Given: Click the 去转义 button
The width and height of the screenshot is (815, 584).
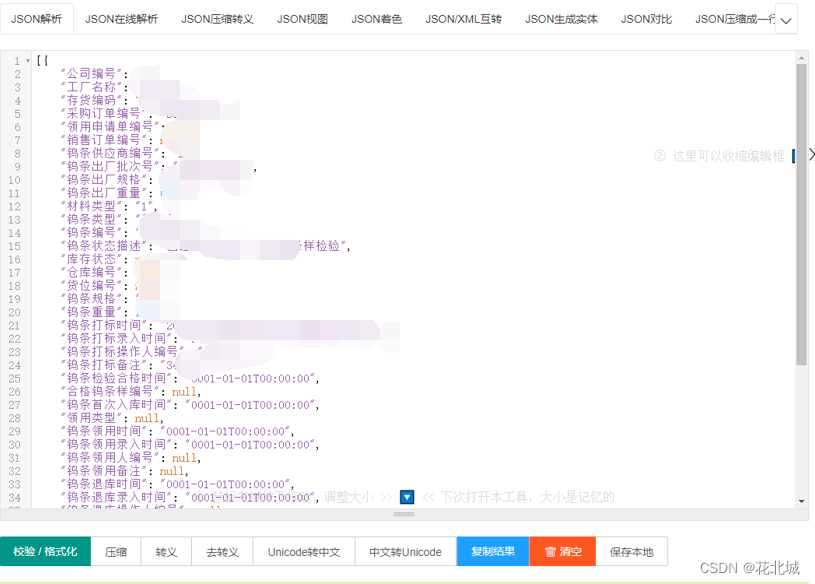Looking at the screenshot, I should click(222, 551).
